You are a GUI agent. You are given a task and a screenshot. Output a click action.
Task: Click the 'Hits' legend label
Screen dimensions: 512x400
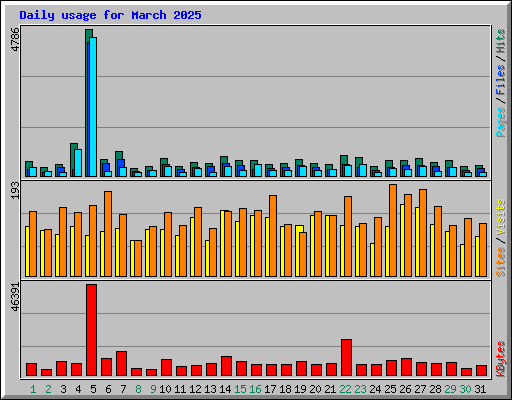click(501, 41)
